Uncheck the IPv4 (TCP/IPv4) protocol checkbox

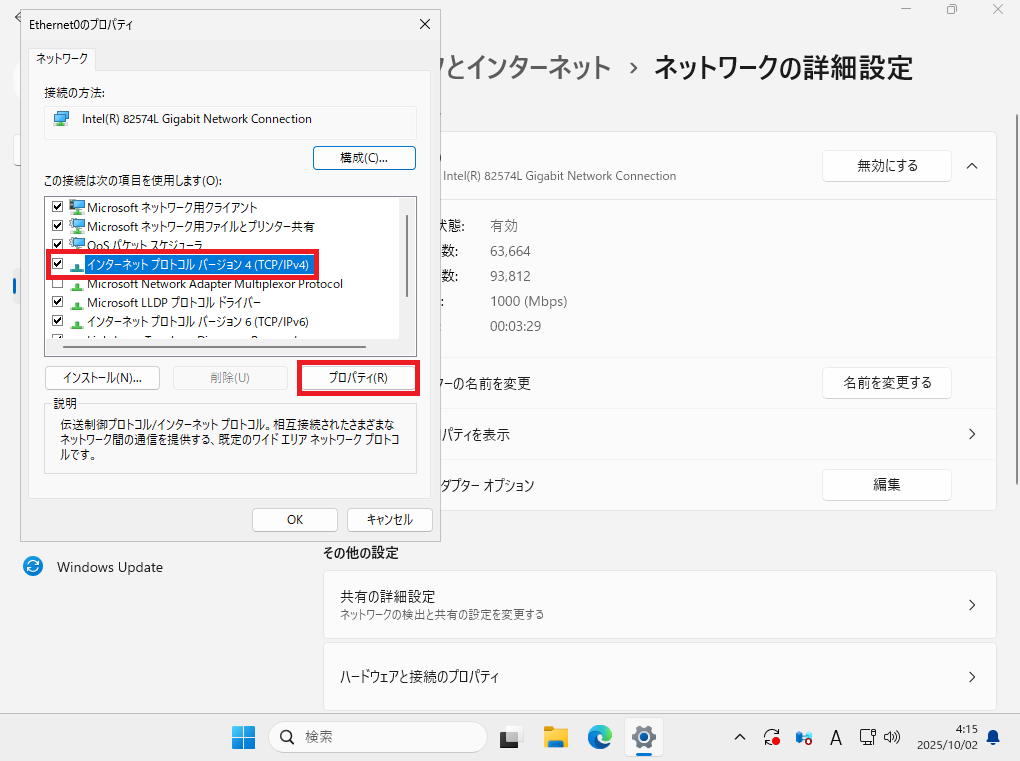click(x=58, y=265)
